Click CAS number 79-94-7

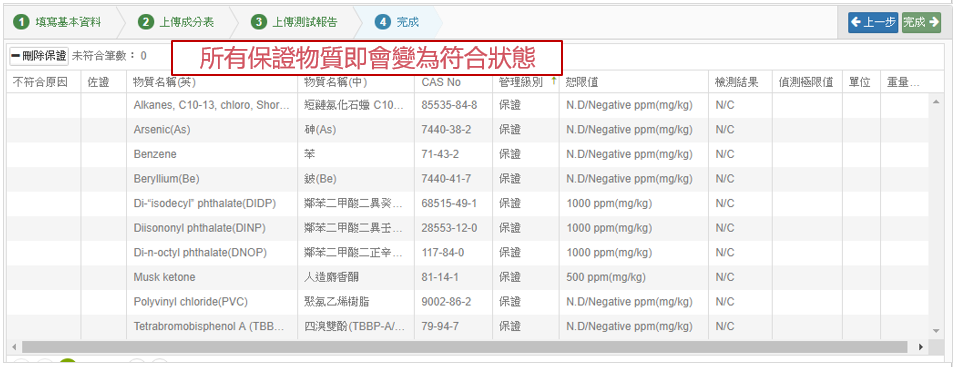(x=439, y=327)
